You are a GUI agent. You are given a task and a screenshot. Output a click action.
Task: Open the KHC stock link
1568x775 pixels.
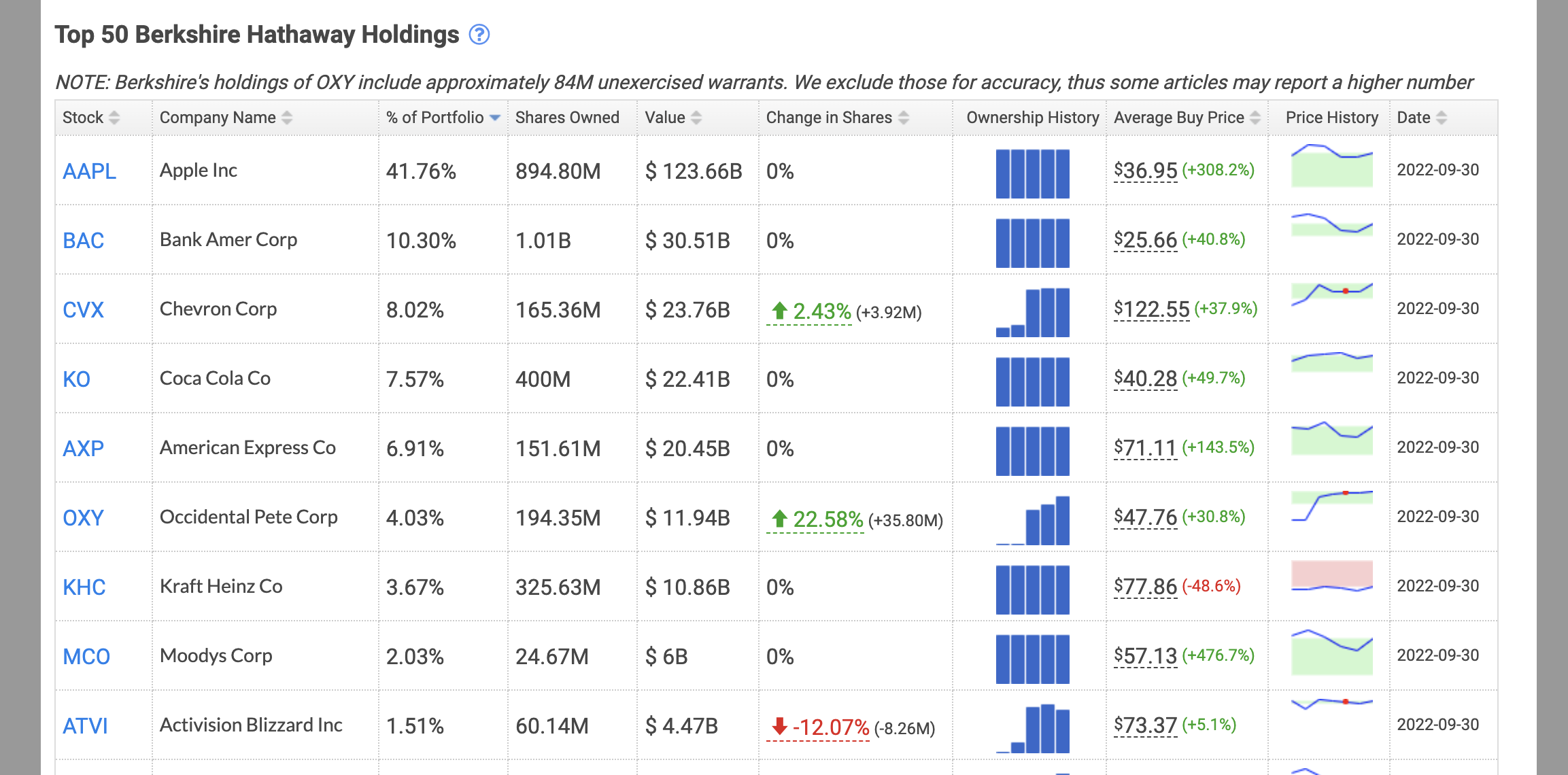pos(84,587)
